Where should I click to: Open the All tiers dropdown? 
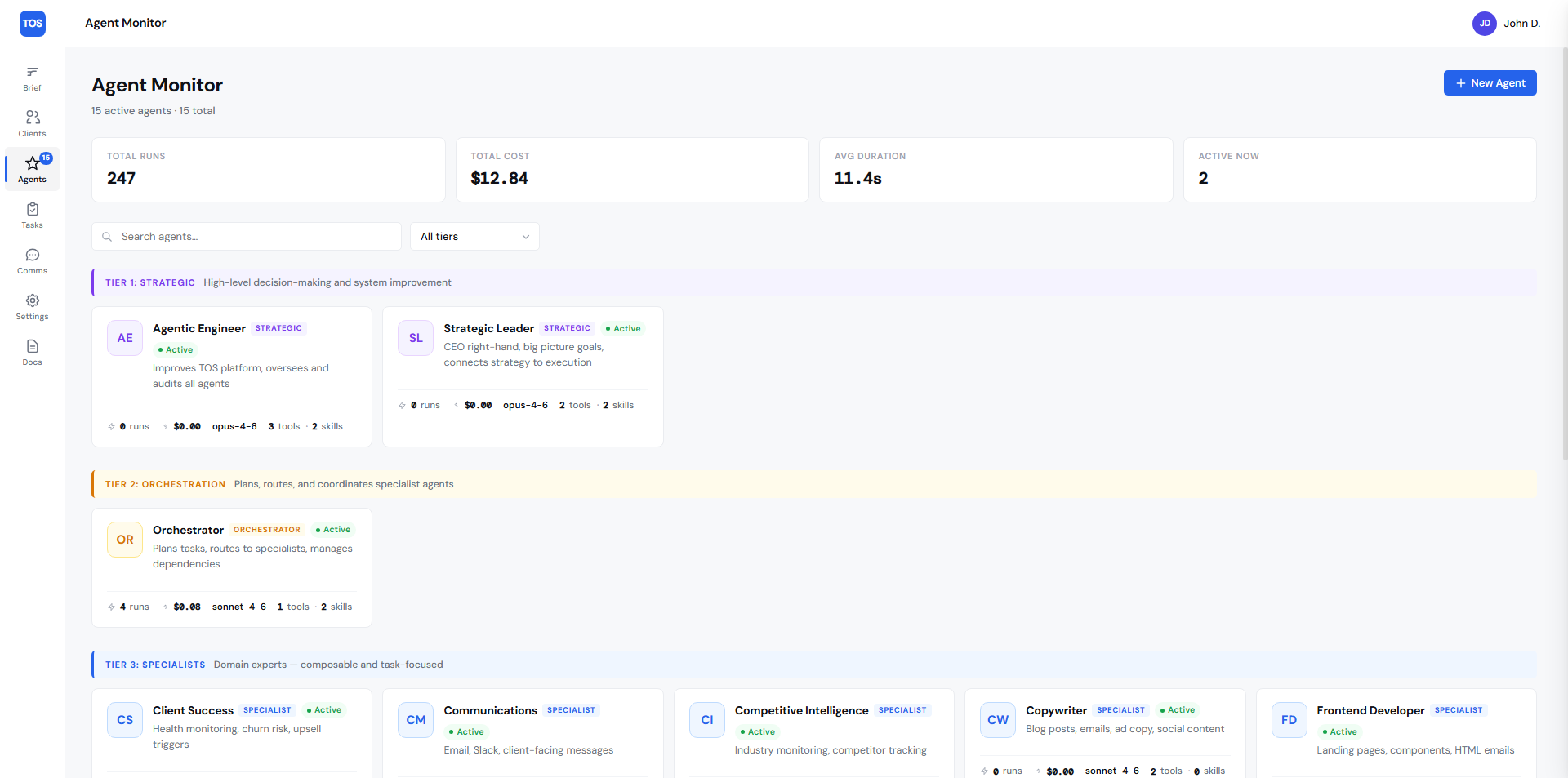[474, 237]
